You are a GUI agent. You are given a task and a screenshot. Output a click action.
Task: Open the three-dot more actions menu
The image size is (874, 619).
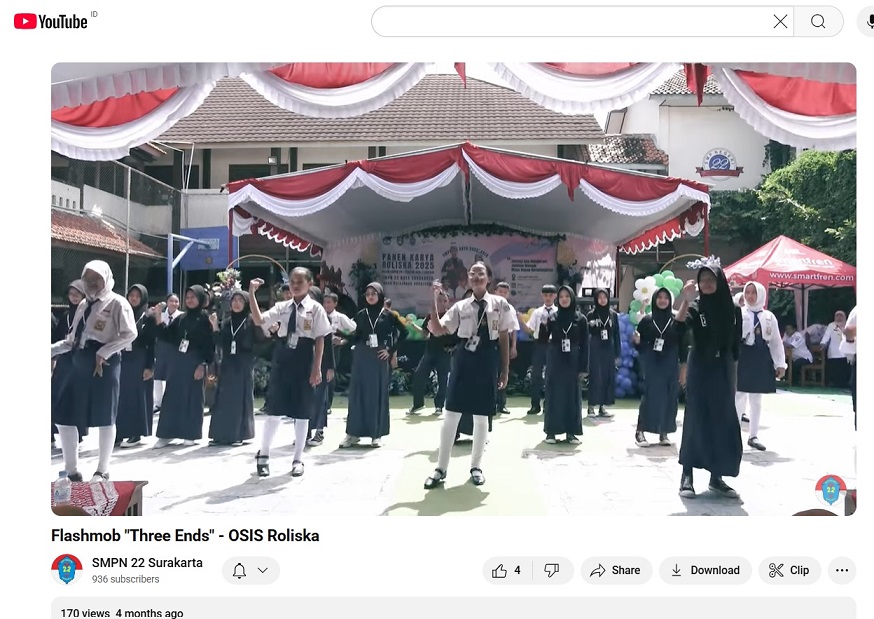[x=842, y=570]
